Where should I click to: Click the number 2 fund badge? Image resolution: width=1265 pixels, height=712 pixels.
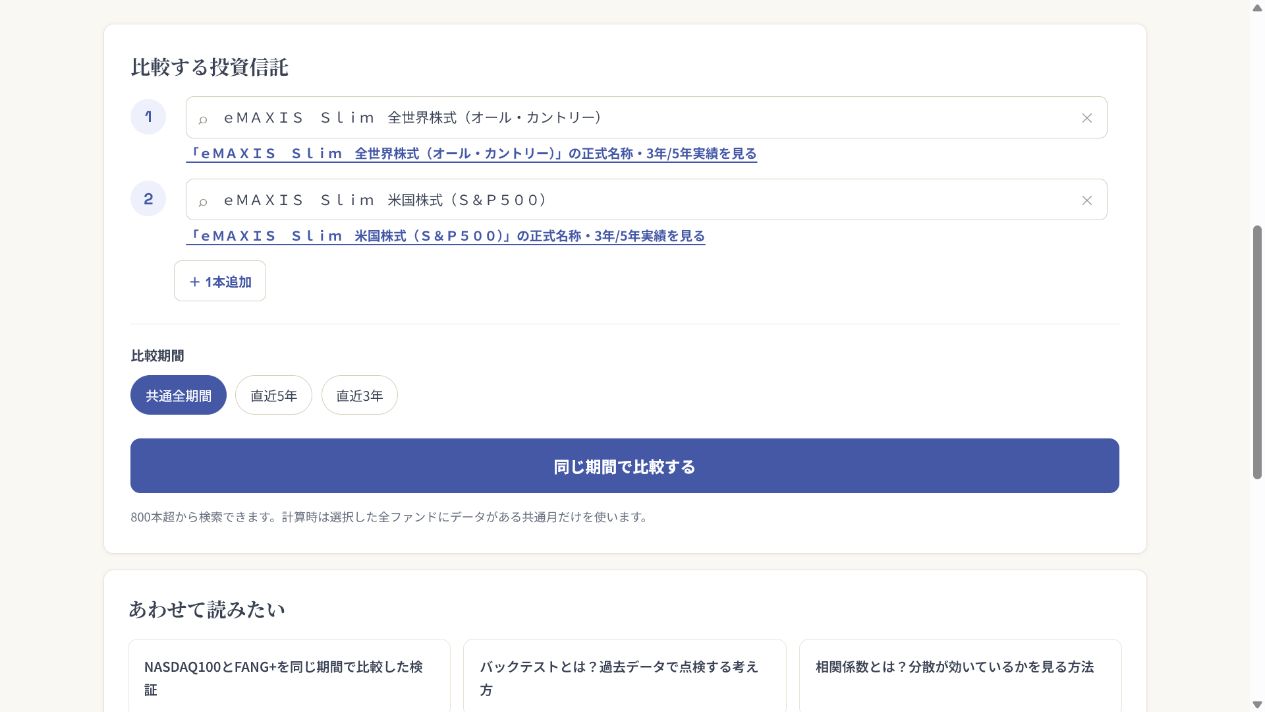pyautogui.click(x=148, y=199)
